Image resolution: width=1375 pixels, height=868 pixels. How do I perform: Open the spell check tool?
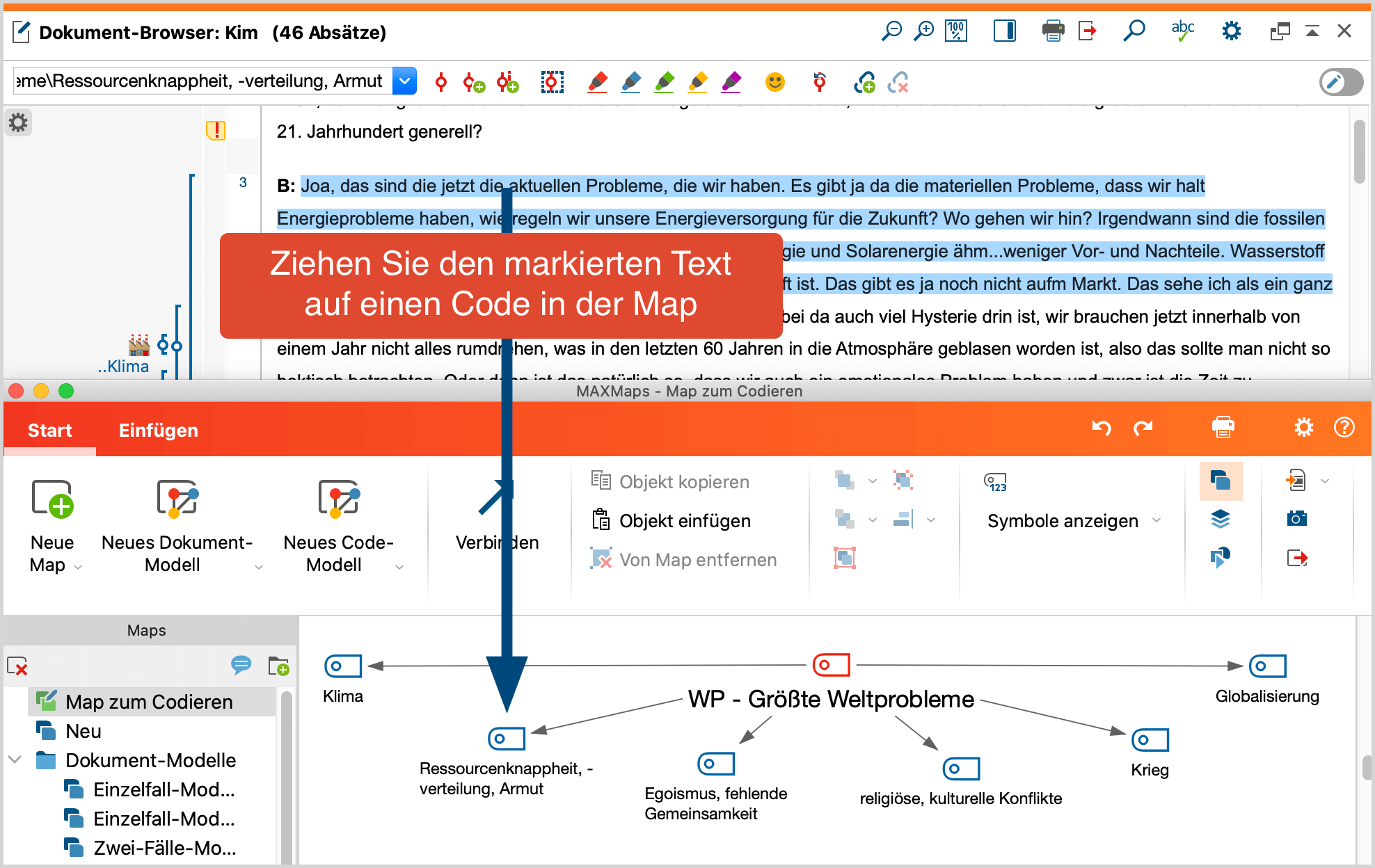tap(1182, 31)
